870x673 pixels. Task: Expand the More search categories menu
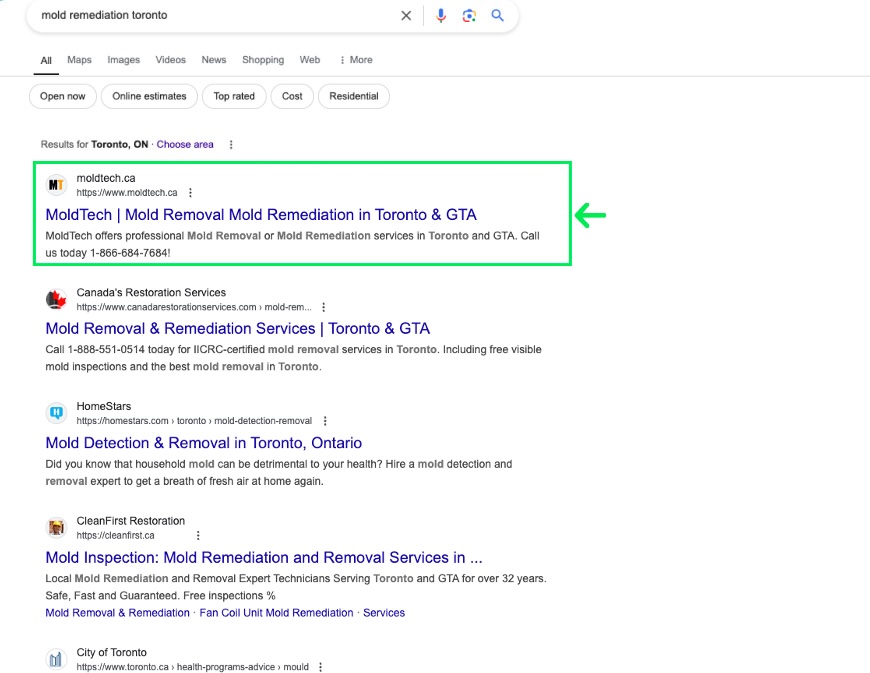click(x=356, y=60)
